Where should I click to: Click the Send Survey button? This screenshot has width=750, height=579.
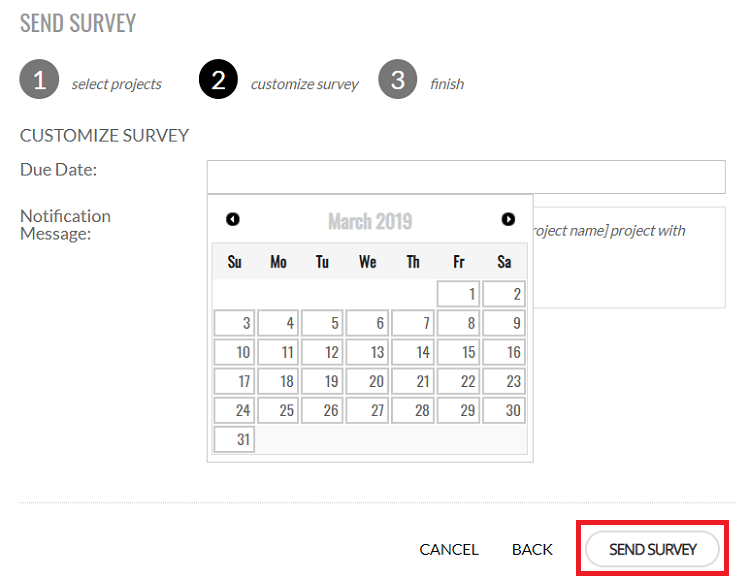(652, 549)
